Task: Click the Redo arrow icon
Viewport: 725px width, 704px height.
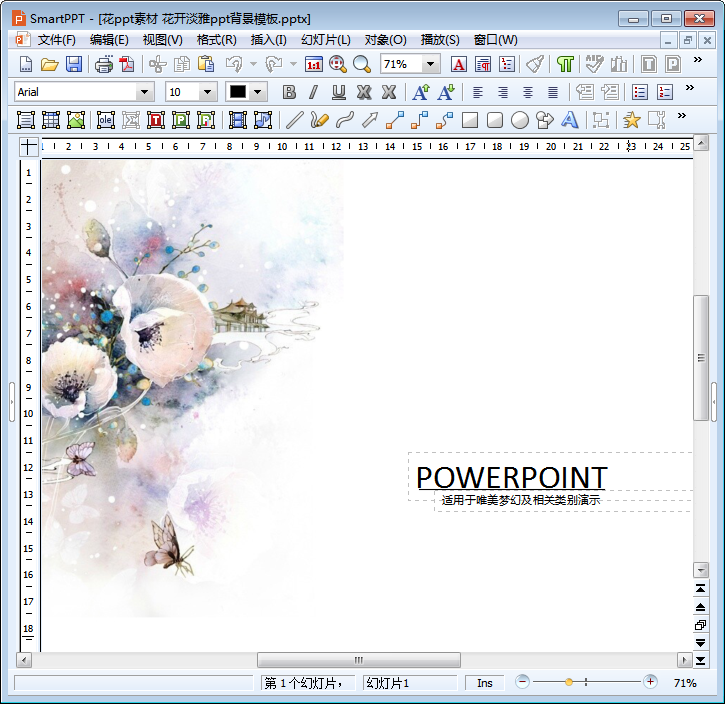Action: pyautogui.click(x=274, y=64)
